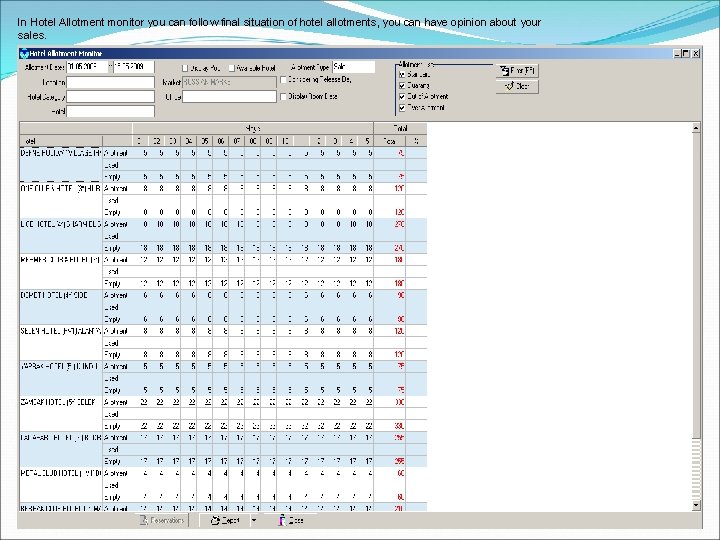Enable the Considering Release Day checkbox
This screenshot has height=540, width=720.
pyautogui.click(x=283, y=80)
